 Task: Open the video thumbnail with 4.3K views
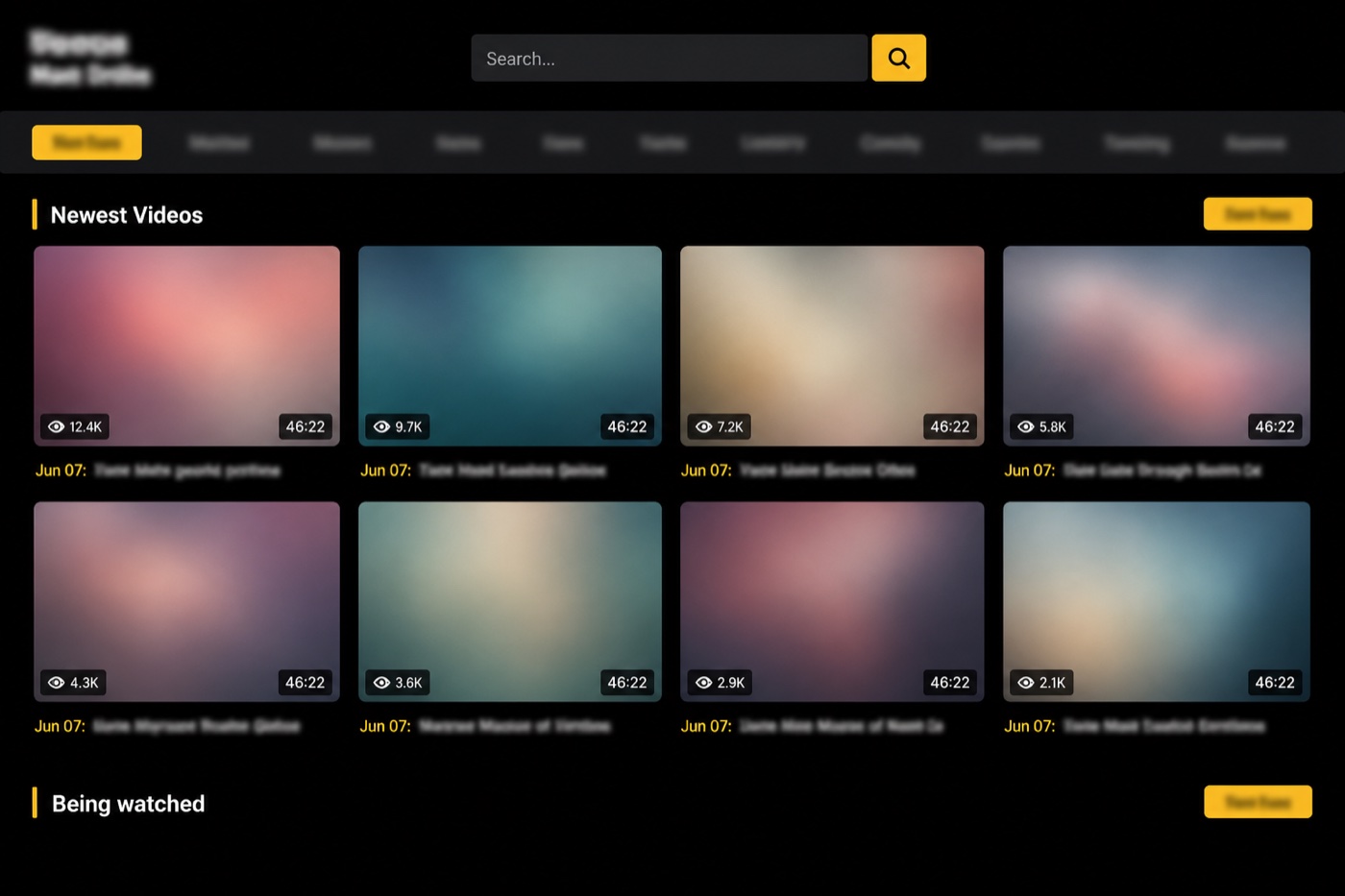(186, 601)
